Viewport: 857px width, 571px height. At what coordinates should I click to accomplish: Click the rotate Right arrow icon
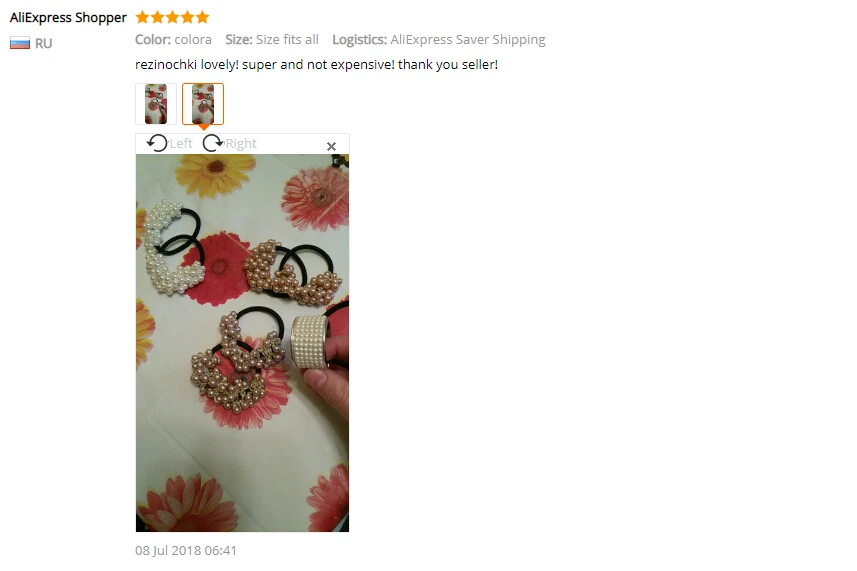[213, 143]
